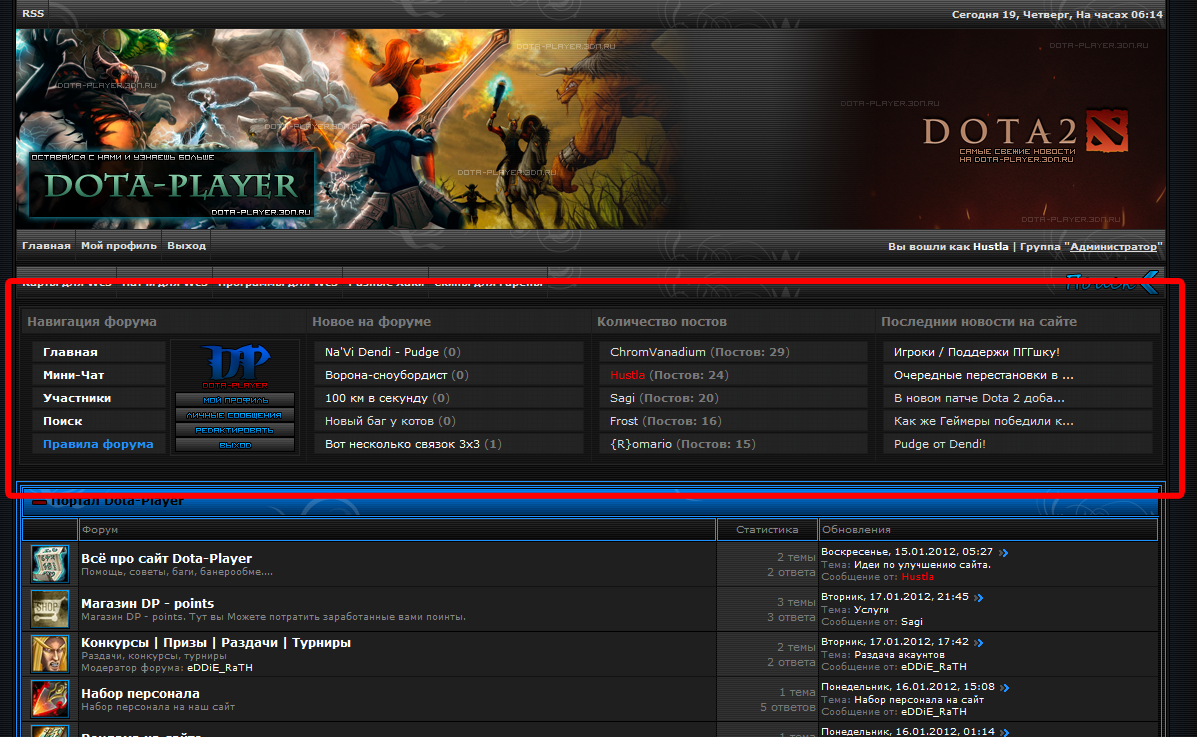Jump to last post arrow beside 17.01.2012, 17:42

[979, 642]
